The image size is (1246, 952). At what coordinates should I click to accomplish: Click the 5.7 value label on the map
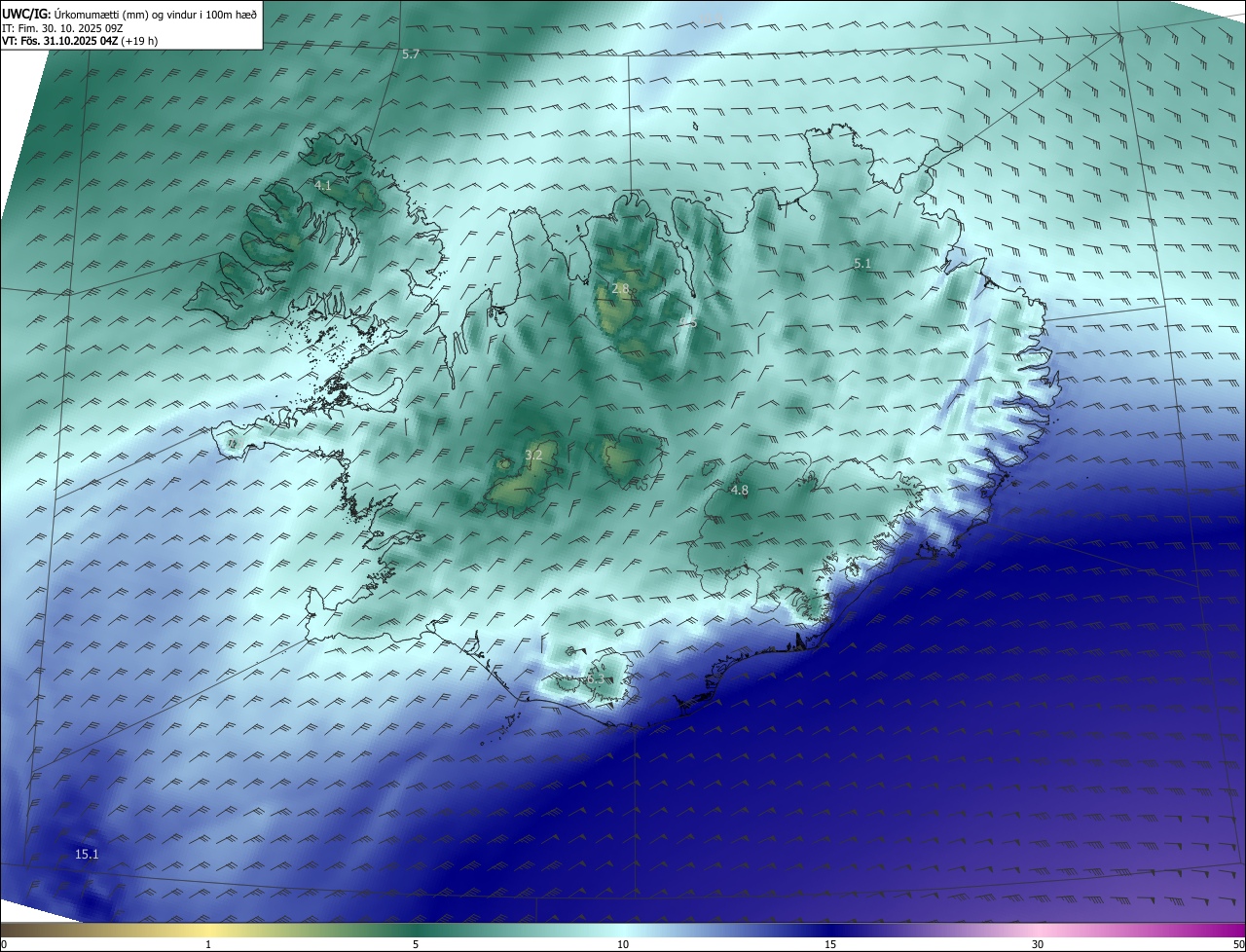411,55
